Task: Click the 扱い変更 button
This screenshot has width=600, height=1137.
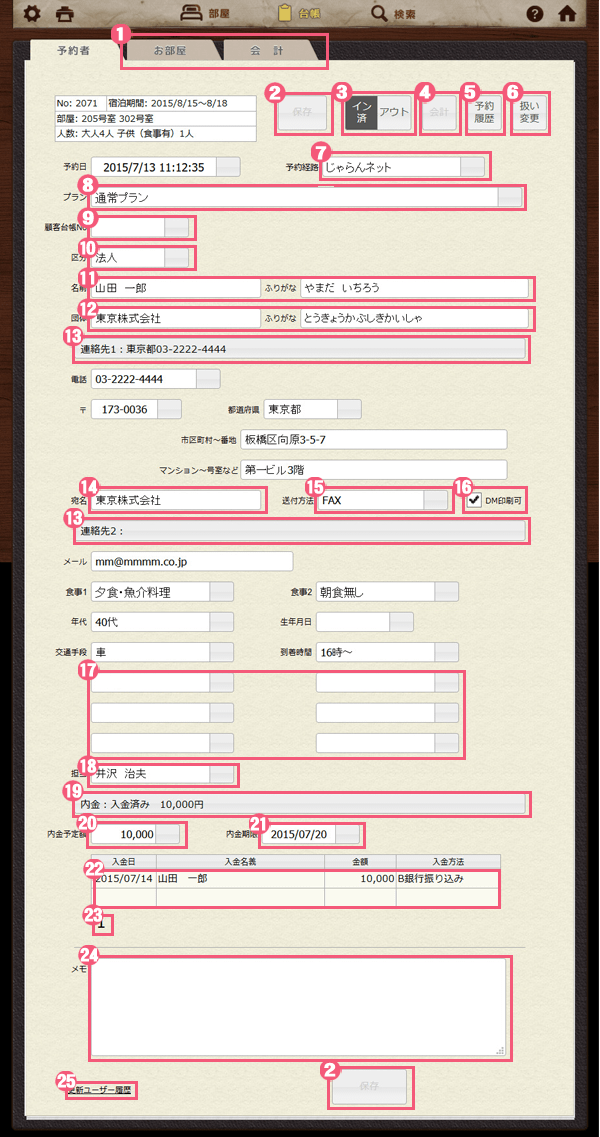Action: (x=529, y=112)
